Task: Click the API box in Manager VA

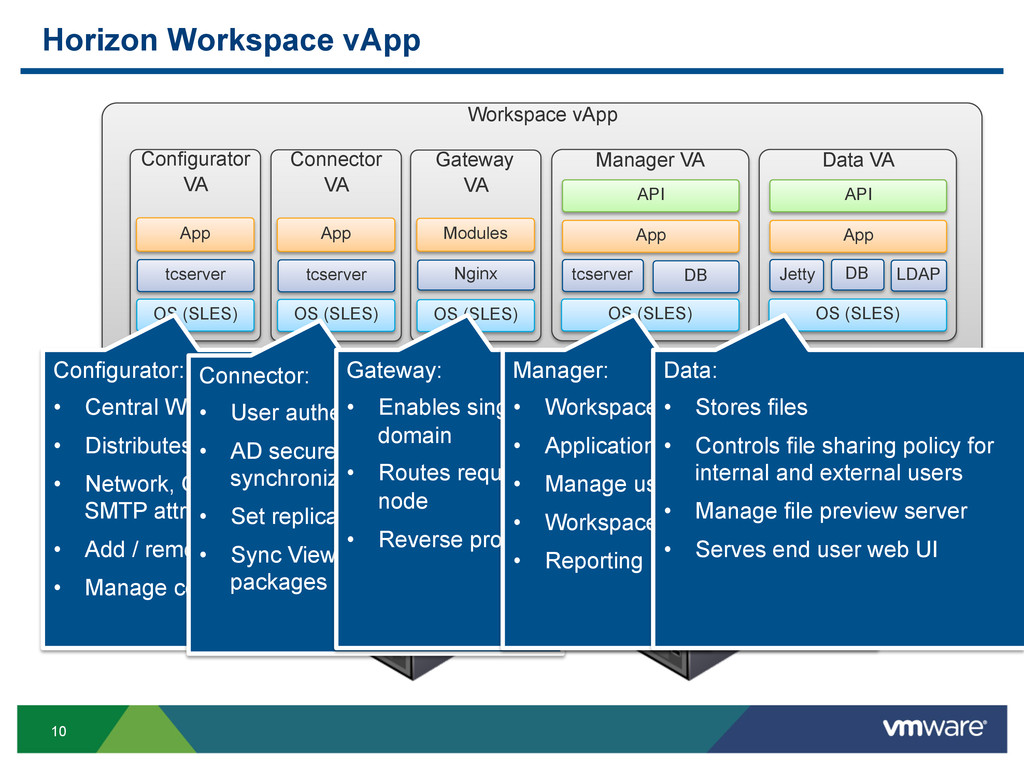Action: click(650, 195)
